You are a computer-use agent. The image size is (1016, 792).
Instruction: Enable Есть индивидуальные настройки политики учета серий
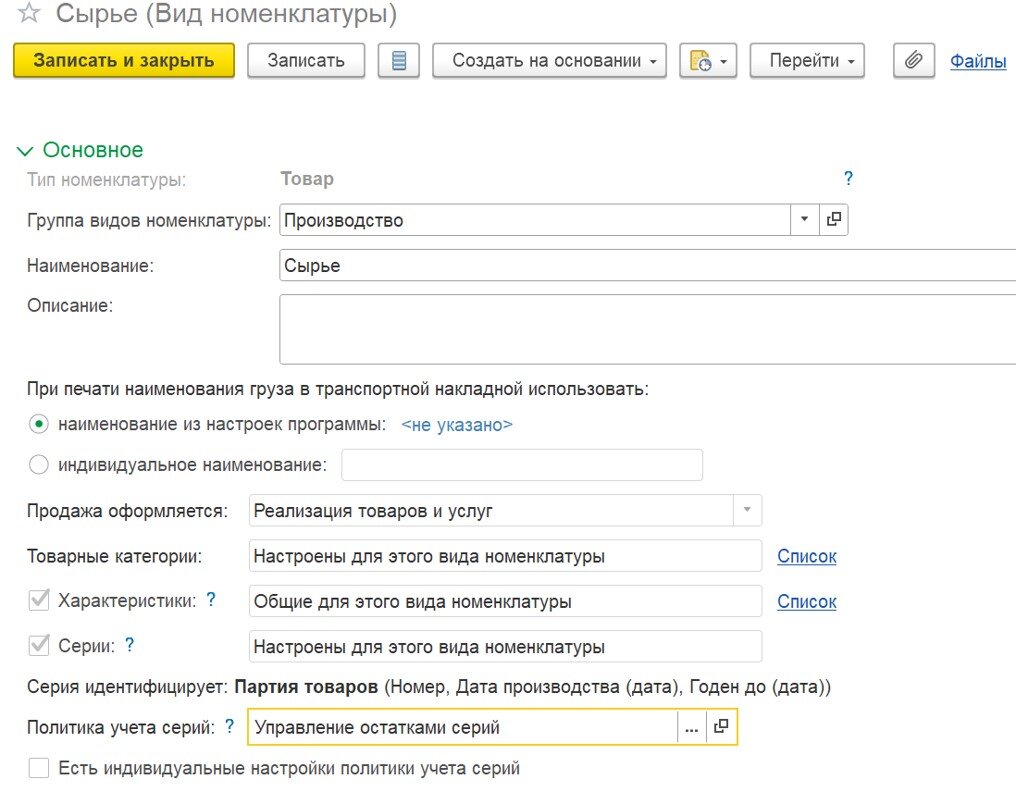37,768
